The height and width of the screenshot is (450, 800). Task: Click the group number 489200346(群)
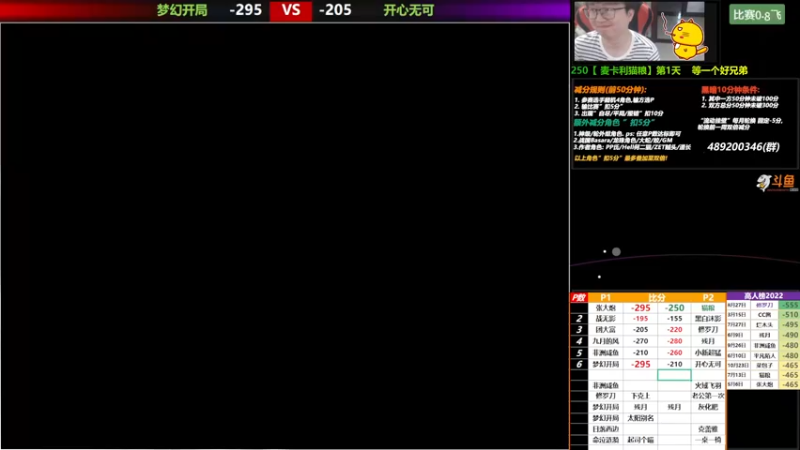[743, 147]
